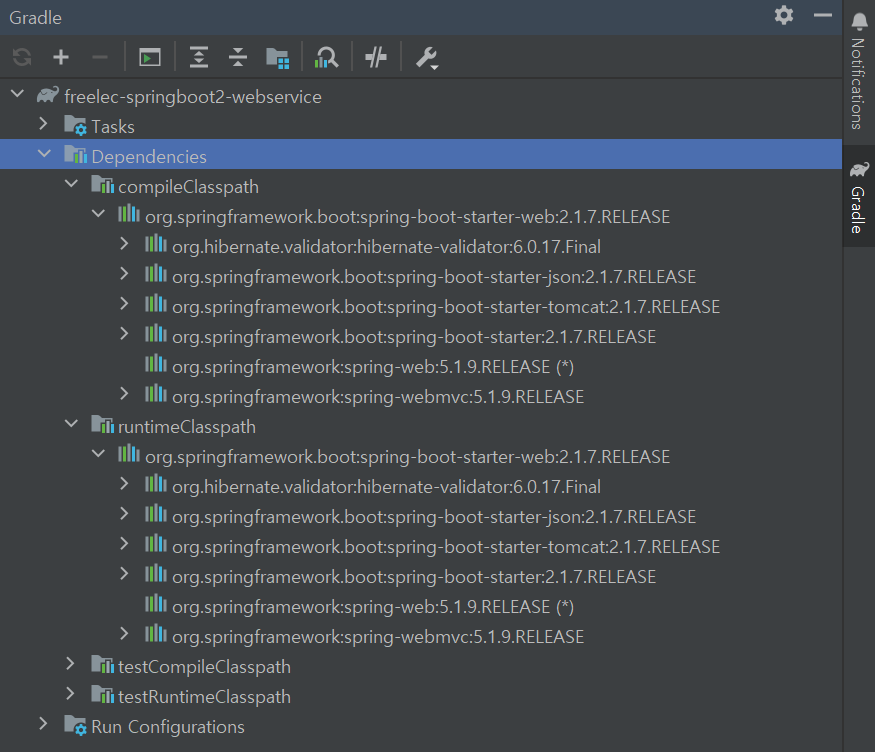Collapse compileClasspath spring-boot-starter-web chevron

[x=98, y=214]
